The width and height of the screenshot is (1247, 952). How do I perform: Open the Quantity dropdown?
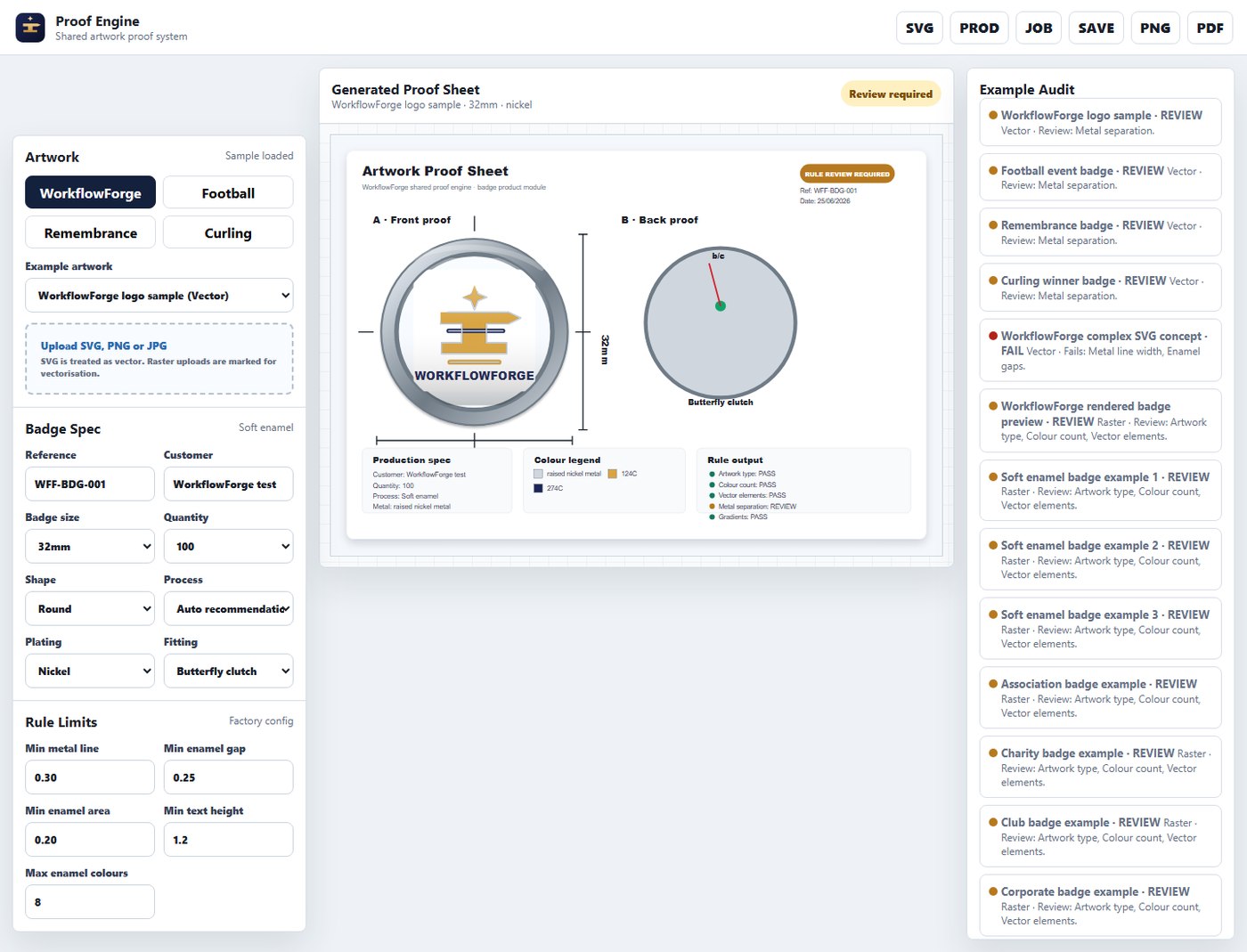pyautogui.click(x=228, y=547)
